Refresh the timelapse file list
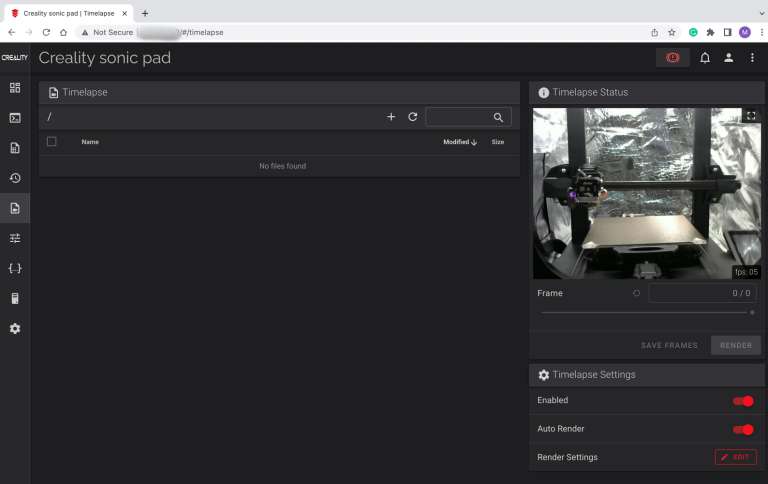Image resolution: width=768 pixels, height=484 pixels. 413,117
